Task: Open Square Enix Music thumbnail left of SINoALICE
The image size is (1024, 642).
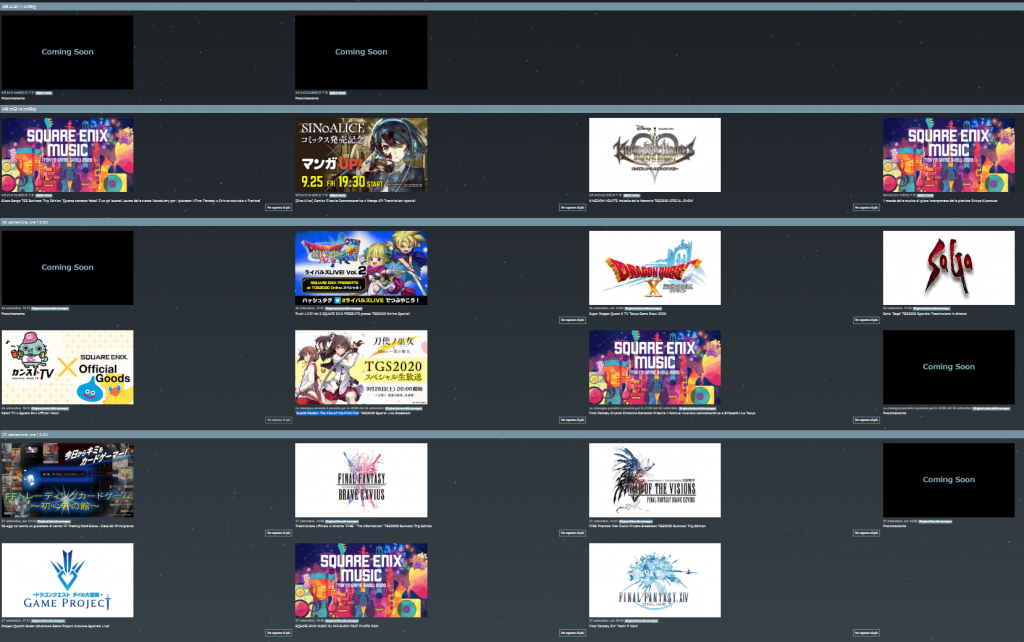Action: tap(67, 155)
